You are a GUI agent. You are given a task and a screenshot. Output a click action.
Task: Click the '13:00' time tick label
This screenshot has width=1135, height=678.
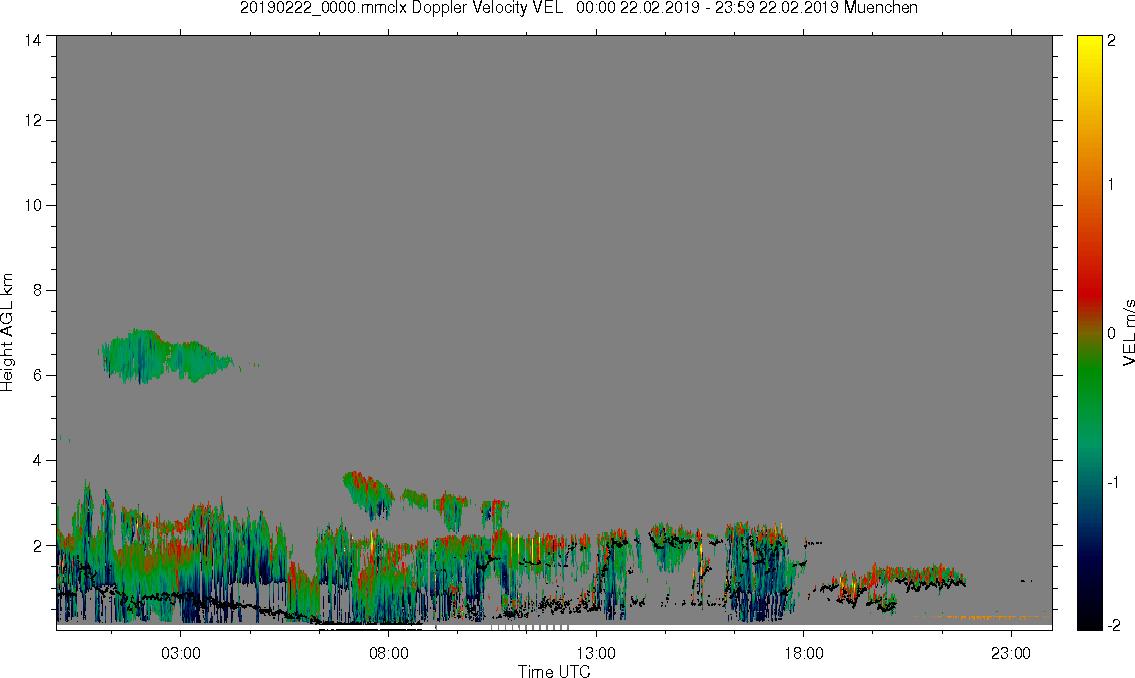596,653
